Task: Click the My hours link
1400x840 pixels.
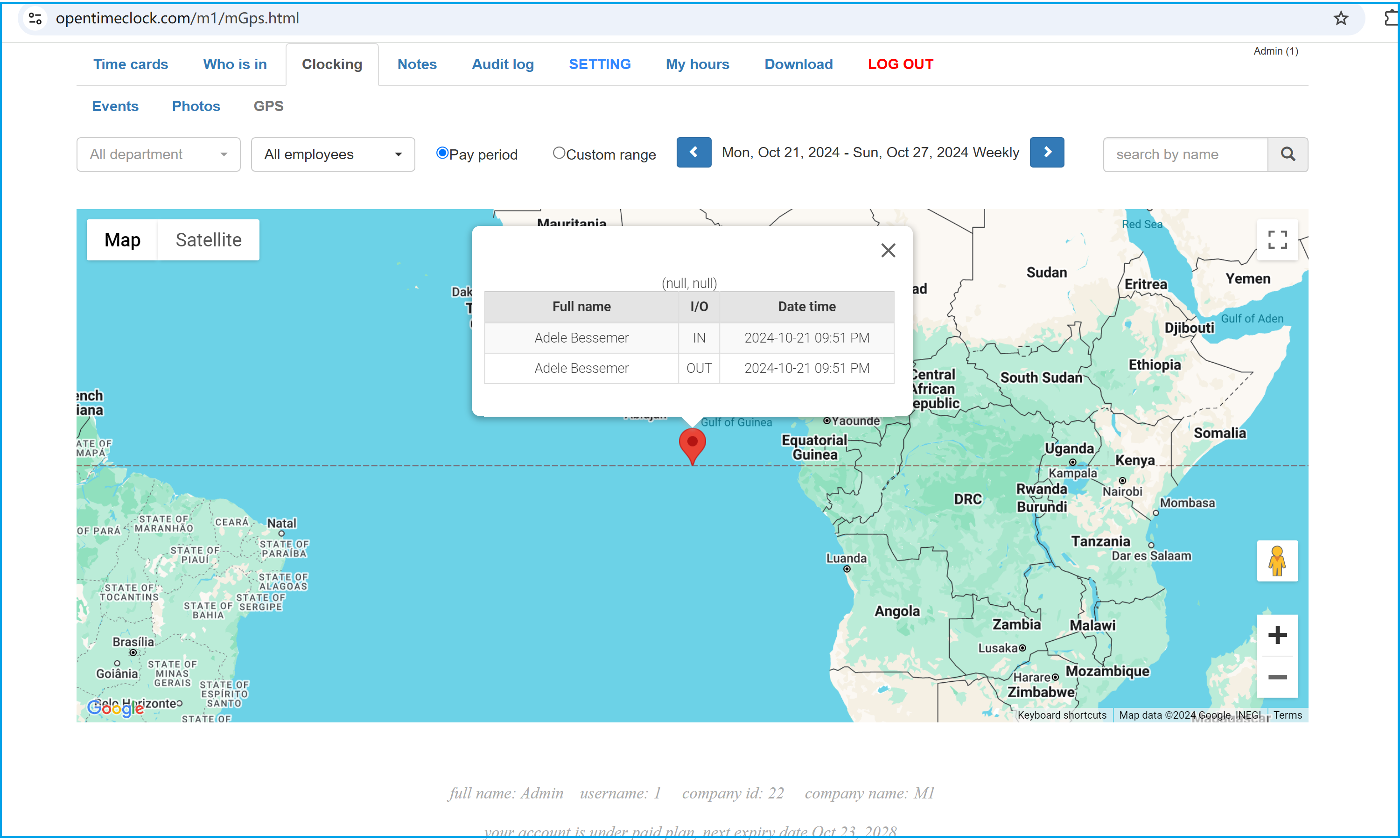Action: click(698, 64)
